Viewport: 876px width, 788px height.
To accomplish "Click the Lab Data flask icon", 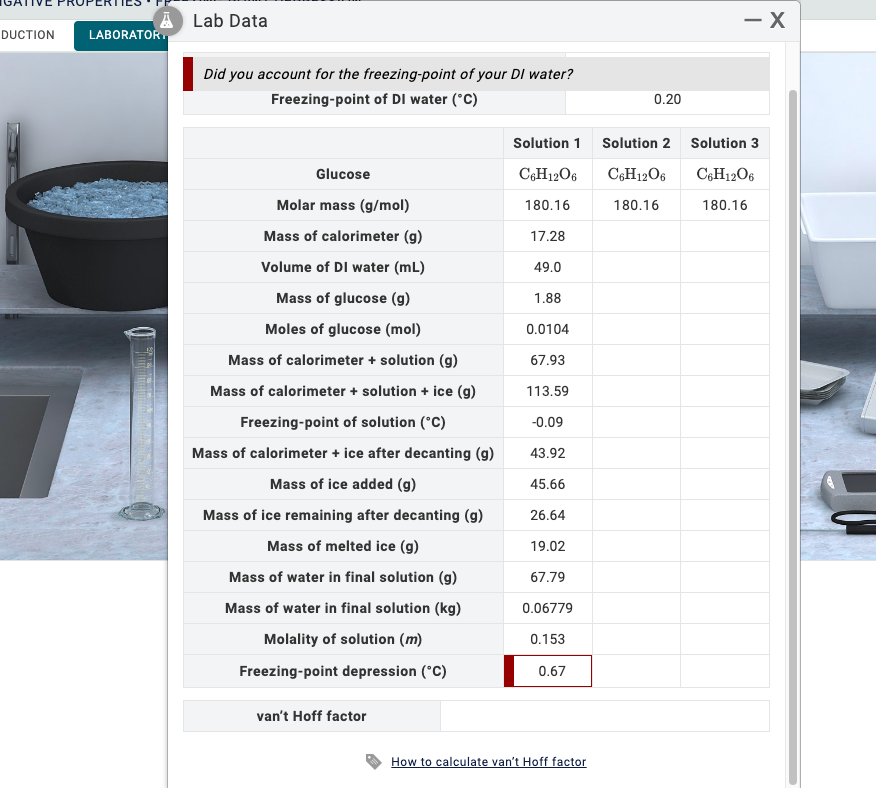I will click(167, 21).
